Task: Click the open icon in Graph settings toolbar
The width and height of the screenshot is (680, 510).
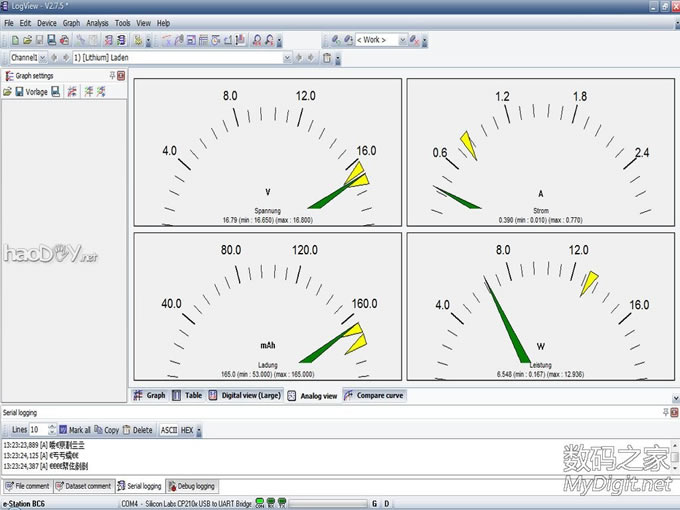Action: click(x=8, y=92)
